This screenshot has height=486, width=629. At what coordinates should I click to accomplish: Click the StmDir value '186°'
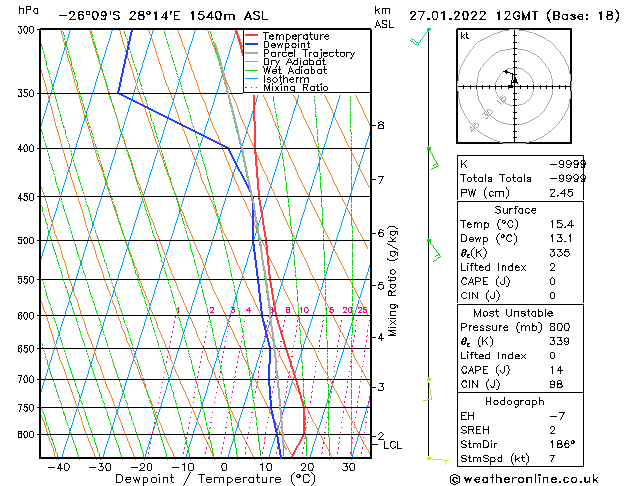point(562,444)
